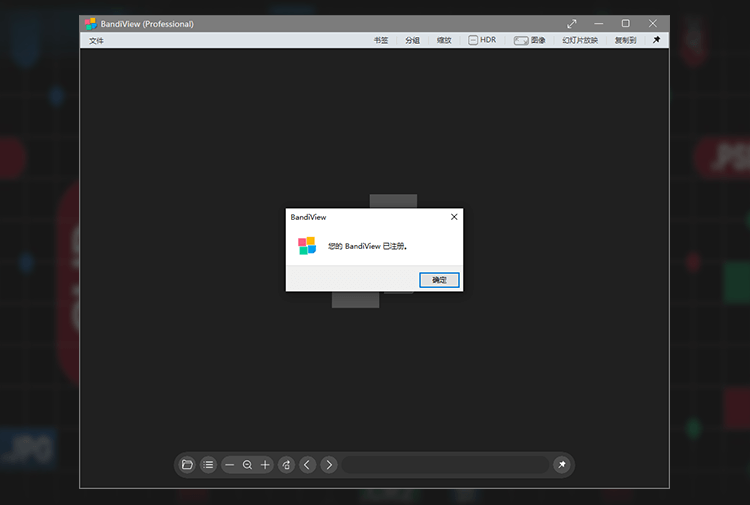Pin the top menu bar with pin icon
750x505 pixels.
(656, 40)
